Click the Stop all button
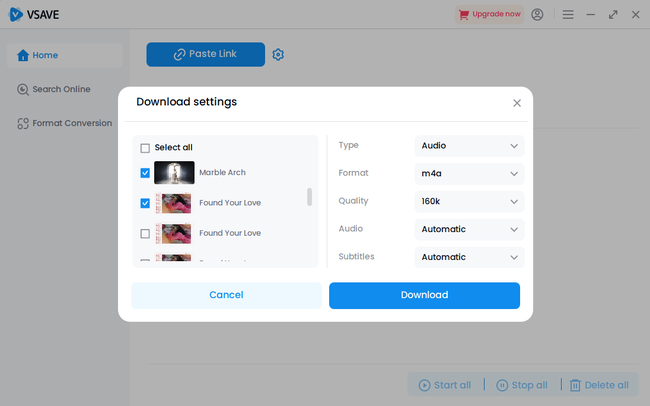Viewport: 650px width, 406px height. click(x=522, y=385)
